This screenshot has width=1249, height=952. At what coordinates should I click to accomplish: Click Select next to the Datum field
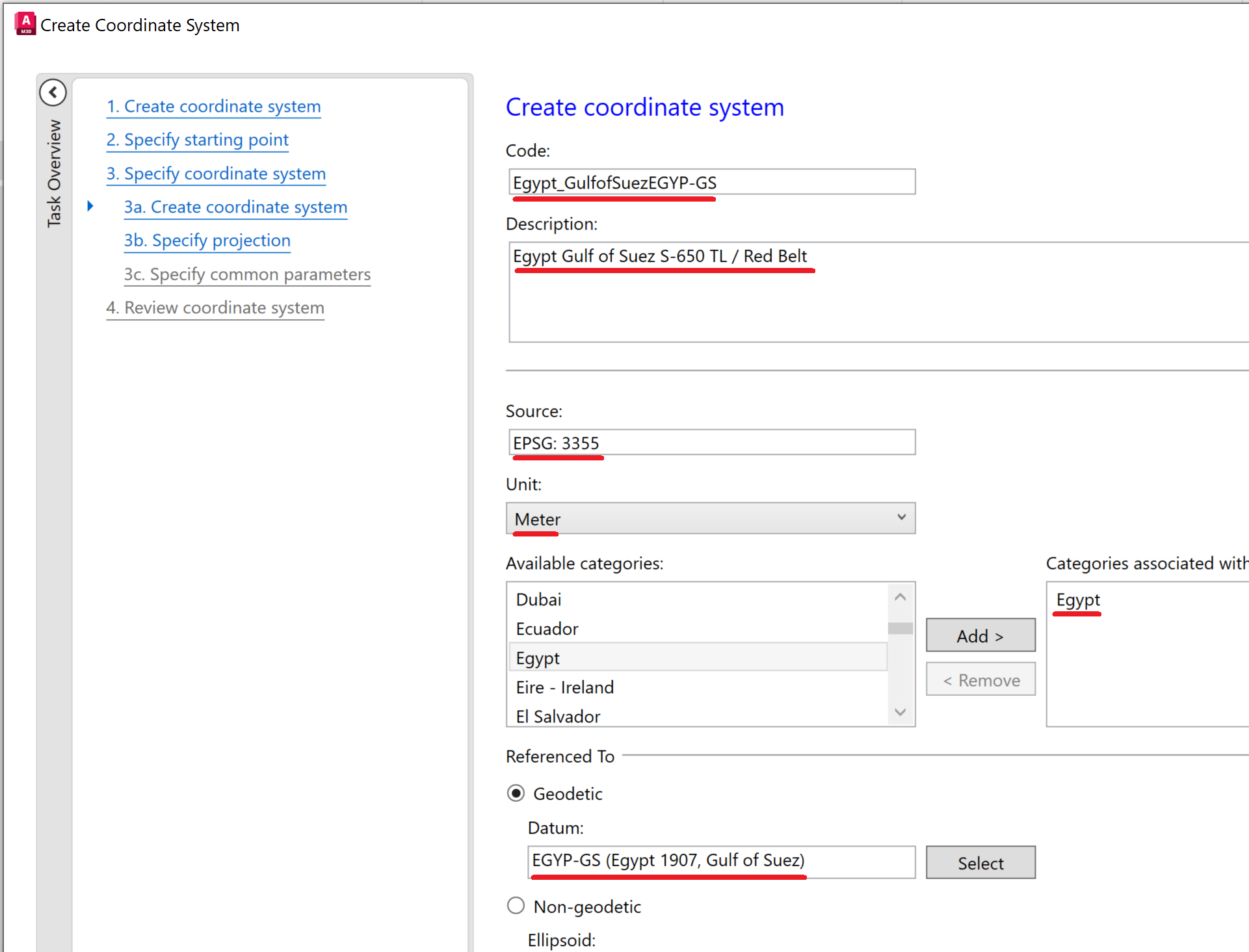click(x=980, y=862)
